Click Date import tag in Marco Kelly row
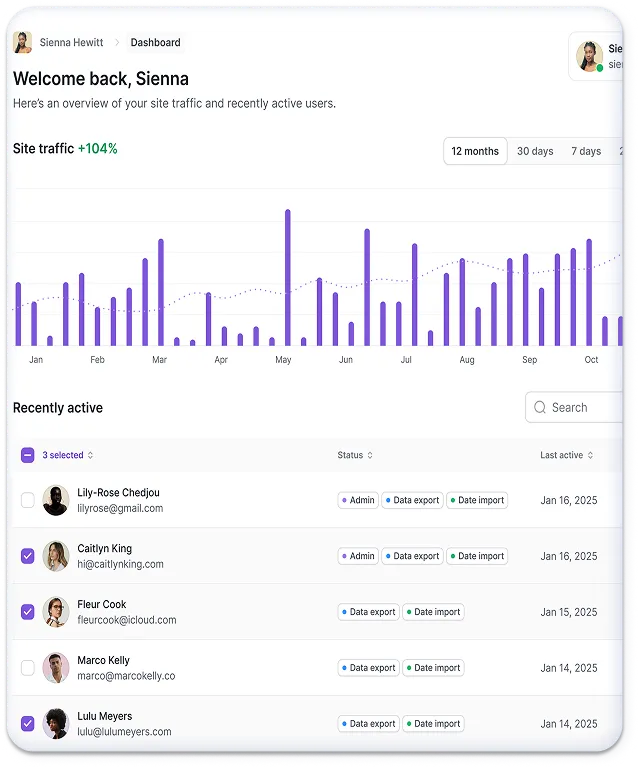The height and width of the screenshot is (768, 639). tap(433, 668)
